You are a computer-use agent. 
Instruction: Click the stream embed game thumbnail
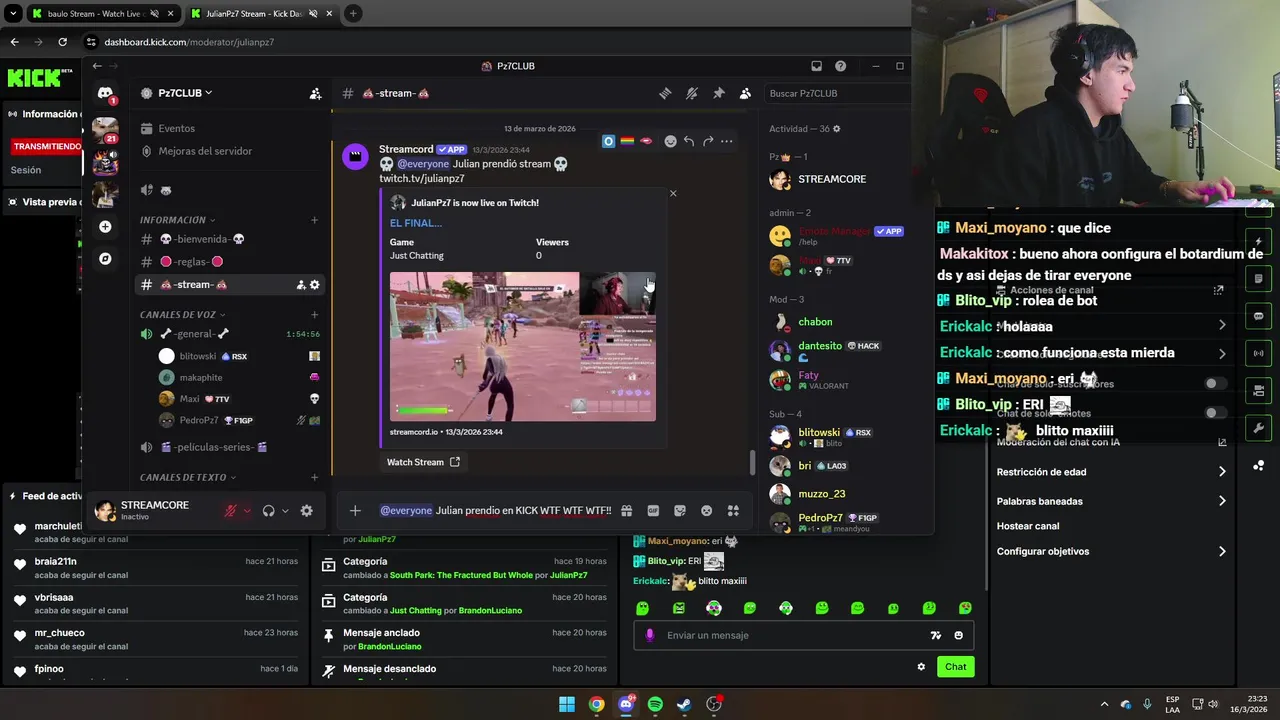pos(523,346)
